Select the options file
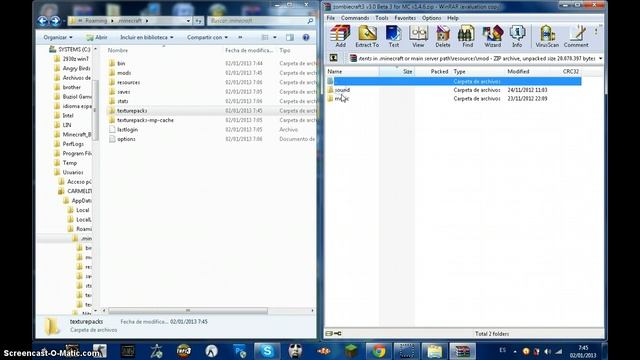The width and height of the screenshot is (640, 360). (126, 139)
